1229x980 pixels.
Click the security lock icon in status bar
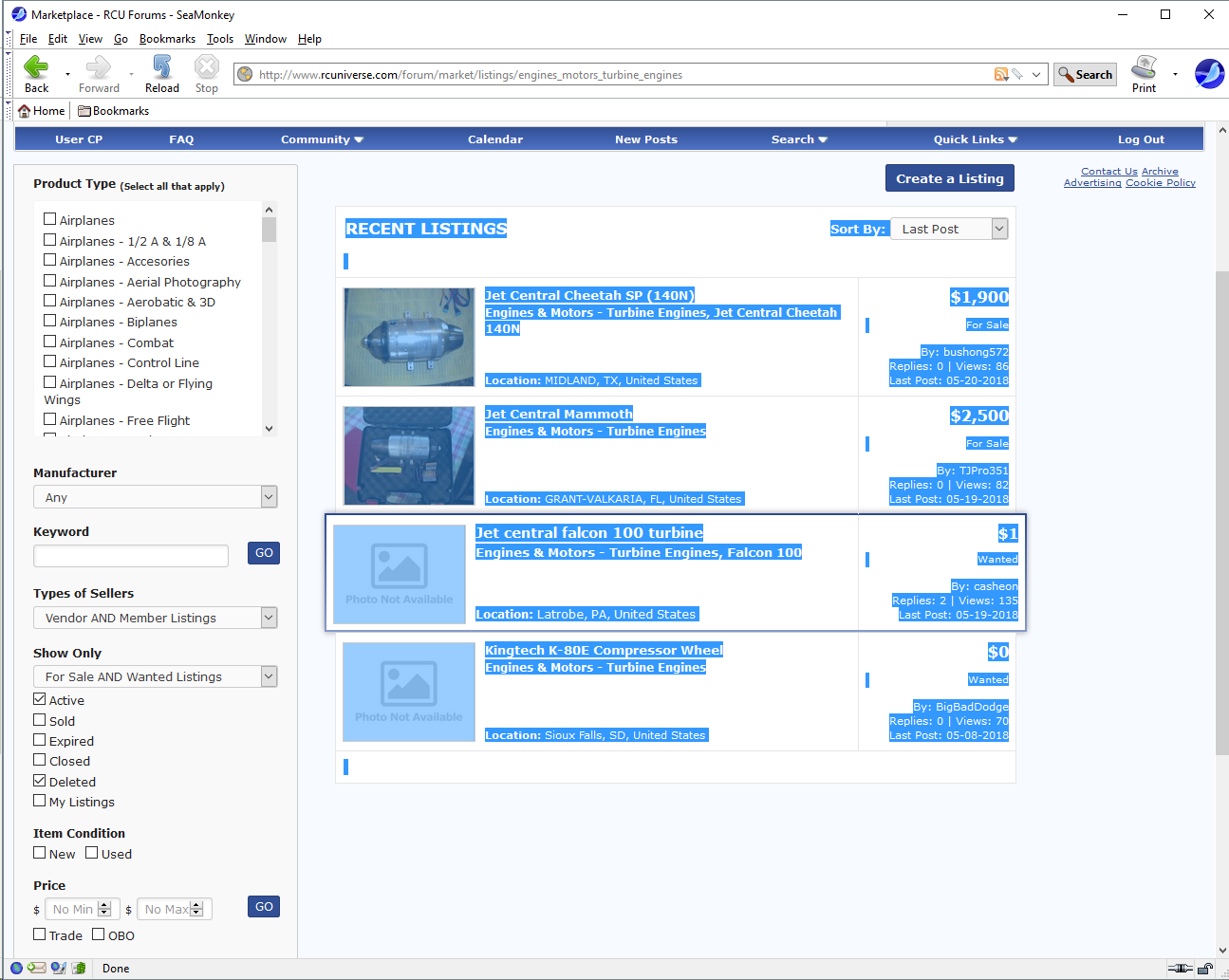click(x=1204, y=969)
